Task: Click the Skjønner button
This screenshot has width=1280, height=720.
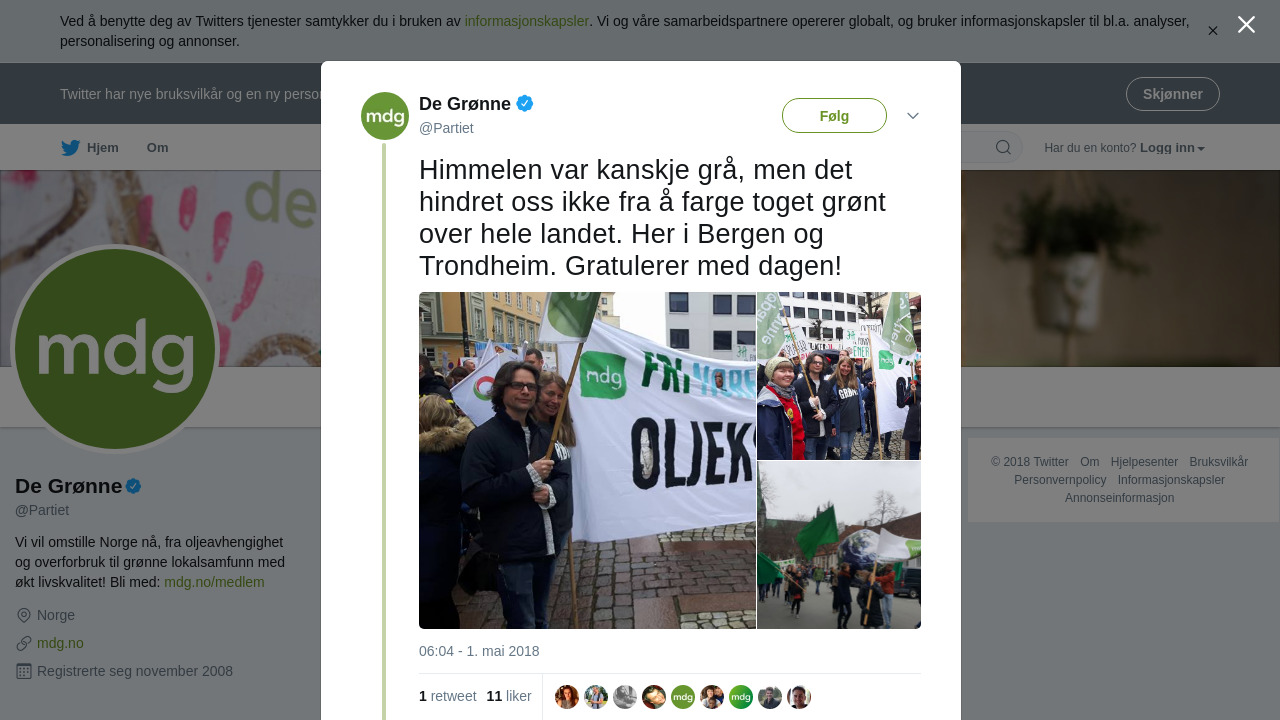Action: [1173, 94]
